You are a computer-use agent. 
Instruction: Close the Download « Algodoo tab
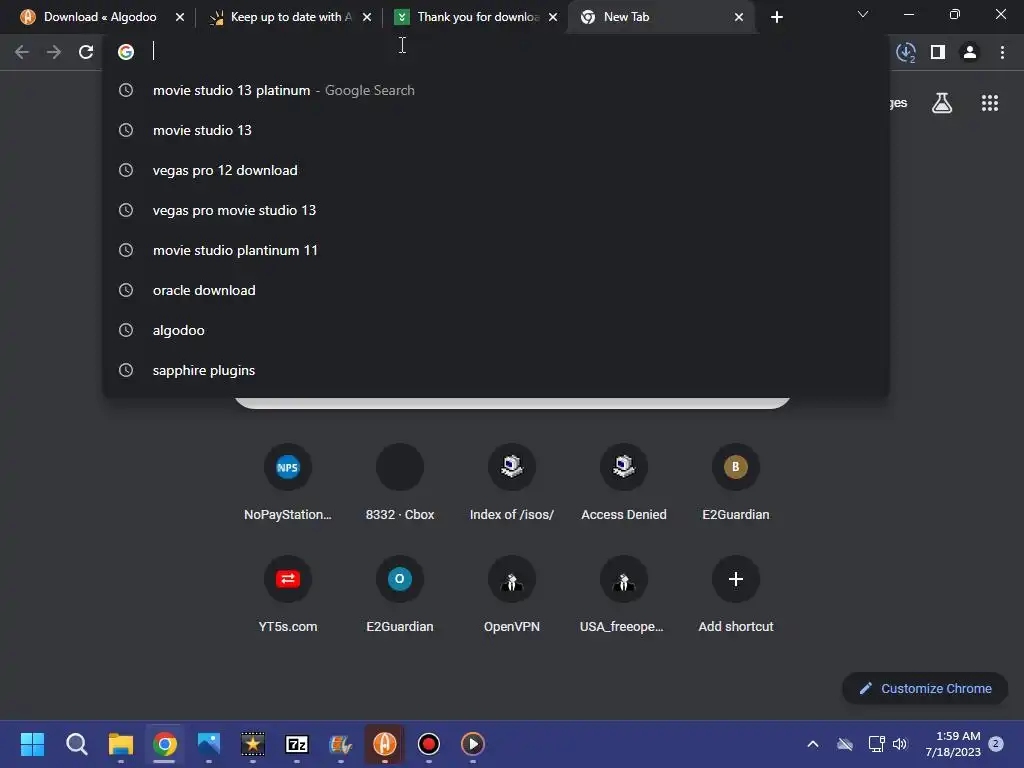pyautogui.click(x=180, y=17)
